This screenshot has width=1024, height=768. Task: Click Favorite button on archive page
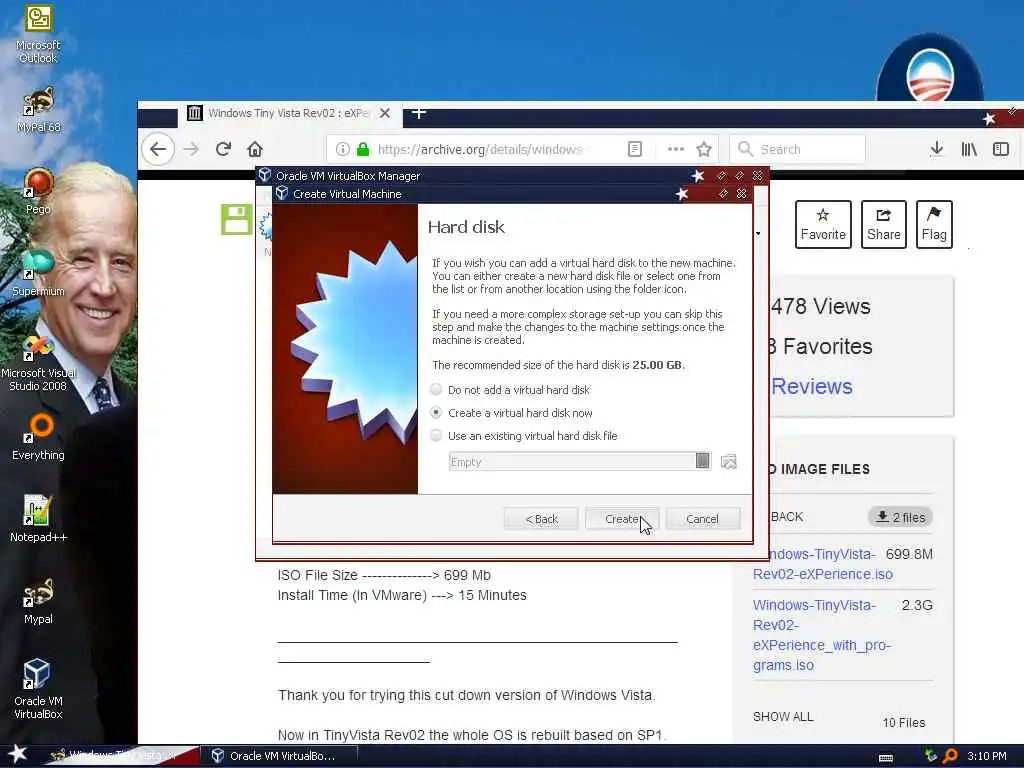pyautogui.click(x=823, y=224)
